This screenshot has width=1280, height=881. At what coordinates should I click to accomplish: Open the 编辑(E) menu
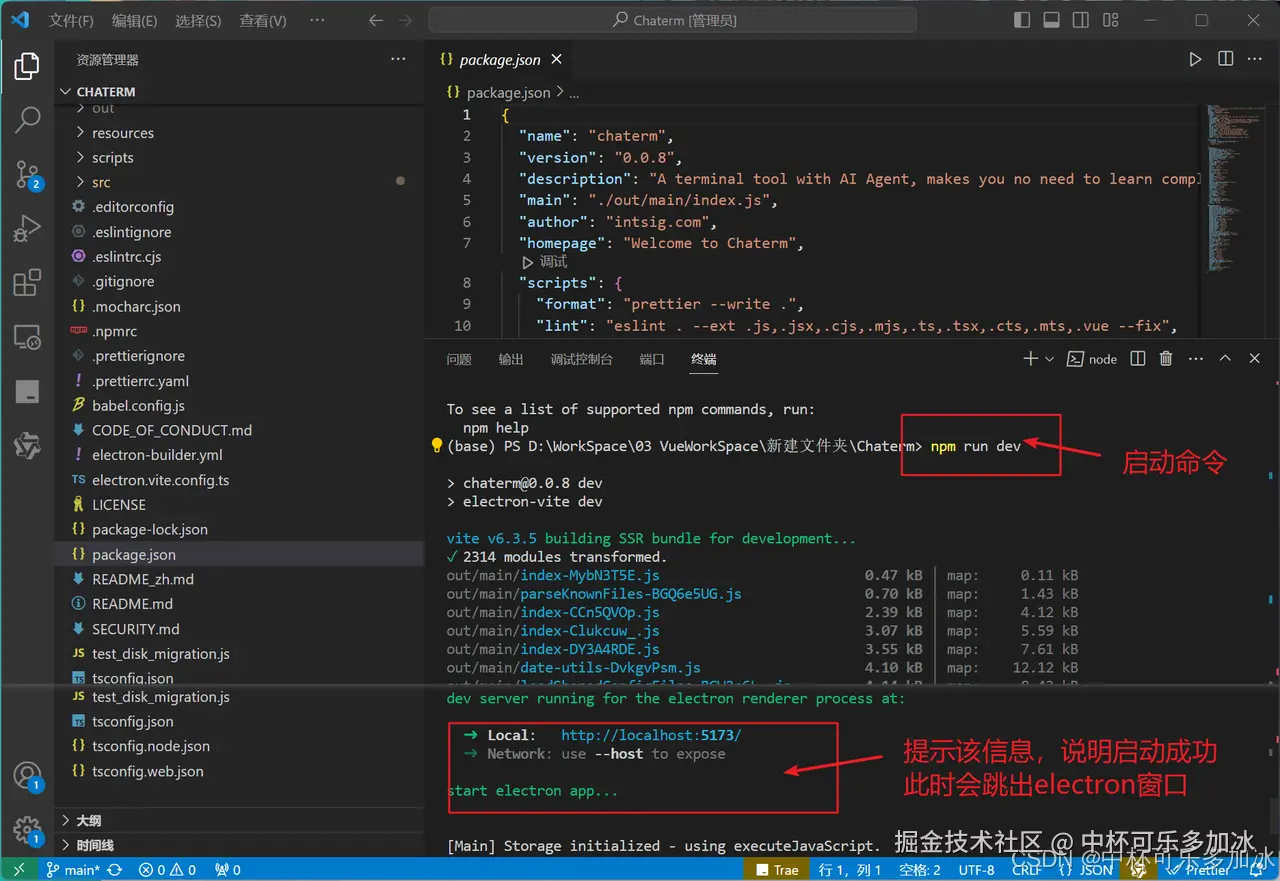point(134,21)
